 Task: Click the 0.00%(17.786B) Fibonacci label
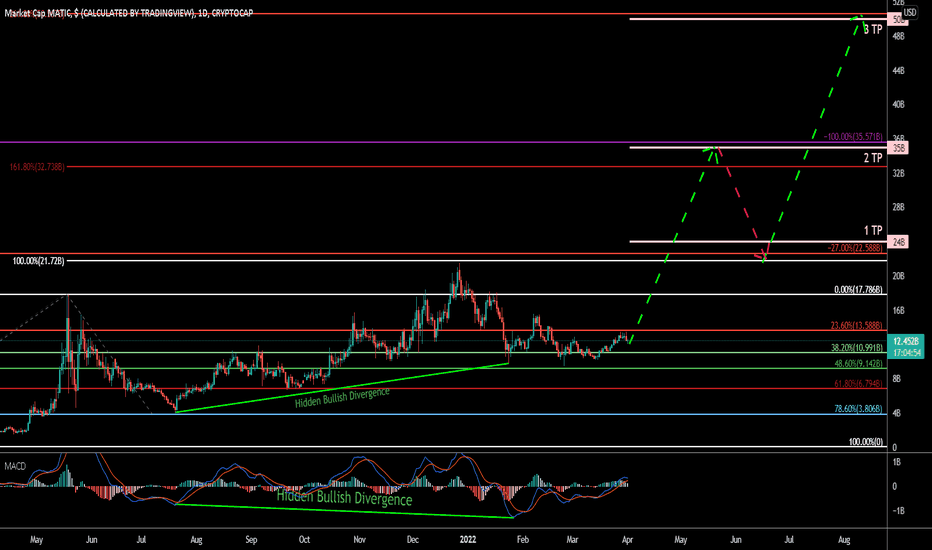858,290
